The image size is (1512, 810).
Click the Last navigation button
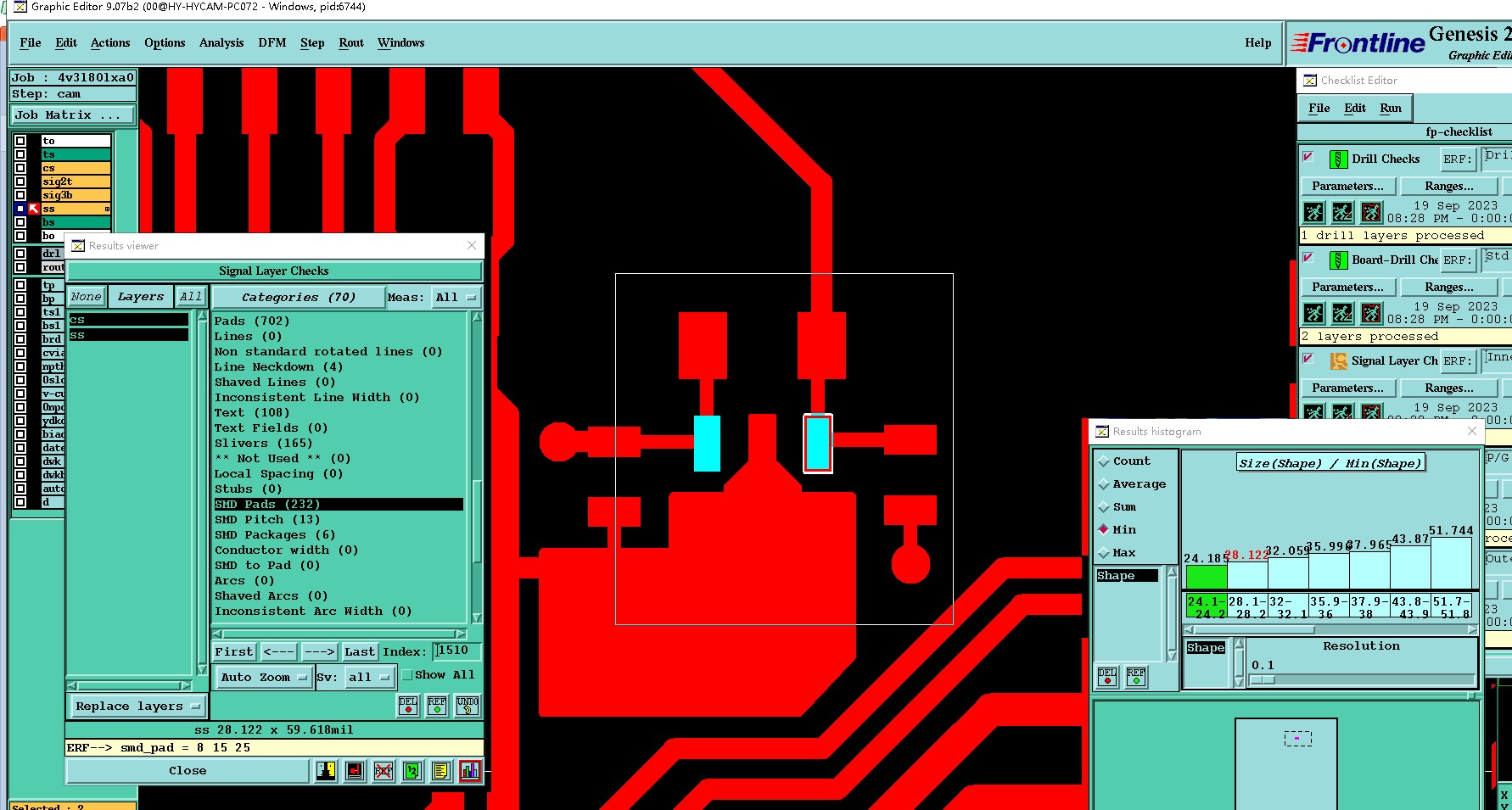[x=360, y=651]
